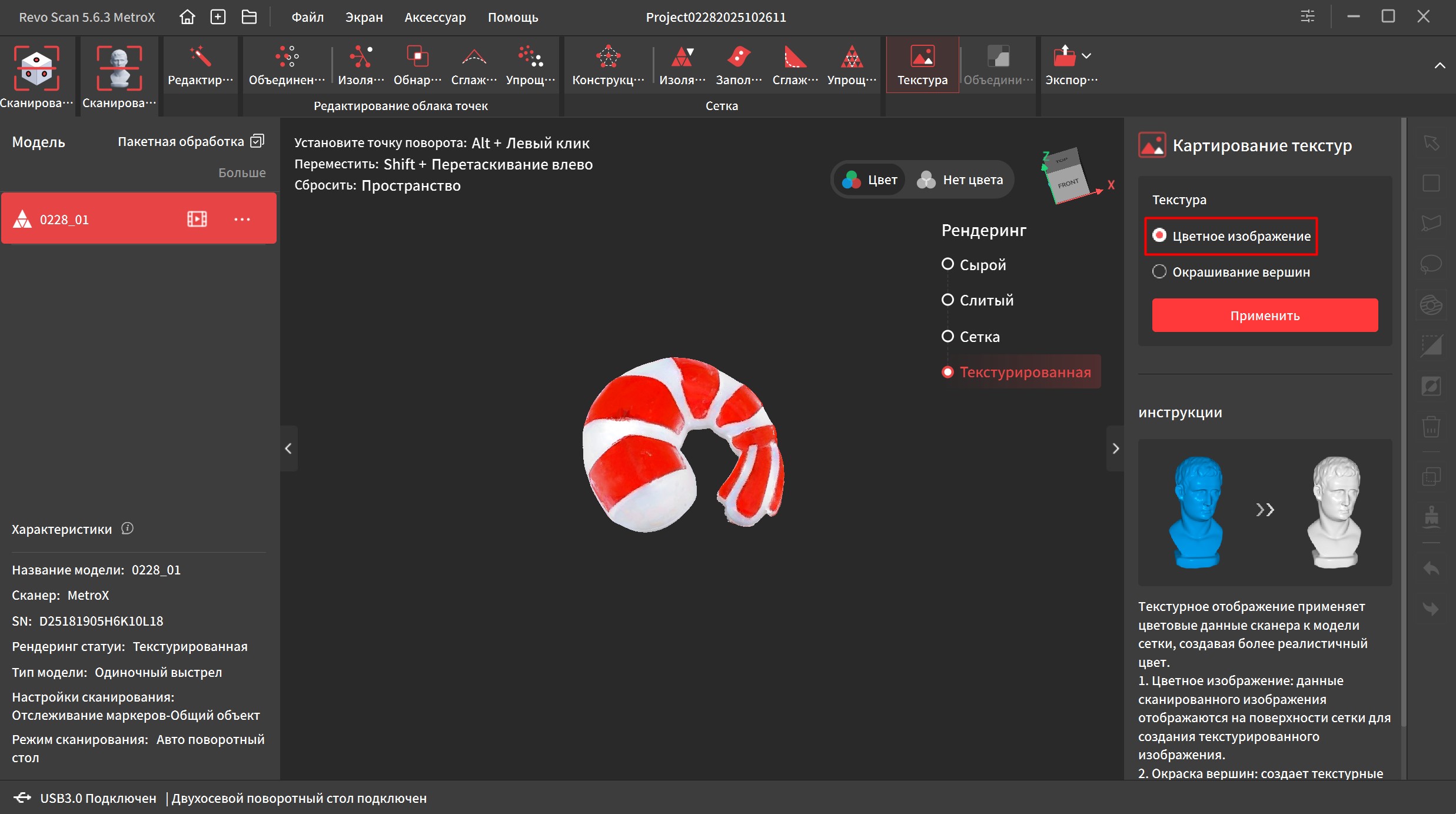Choose the Mesh (Сетка) rendering radio button
This screenshot has height=814, width=1456.
(x=948, y=336)
